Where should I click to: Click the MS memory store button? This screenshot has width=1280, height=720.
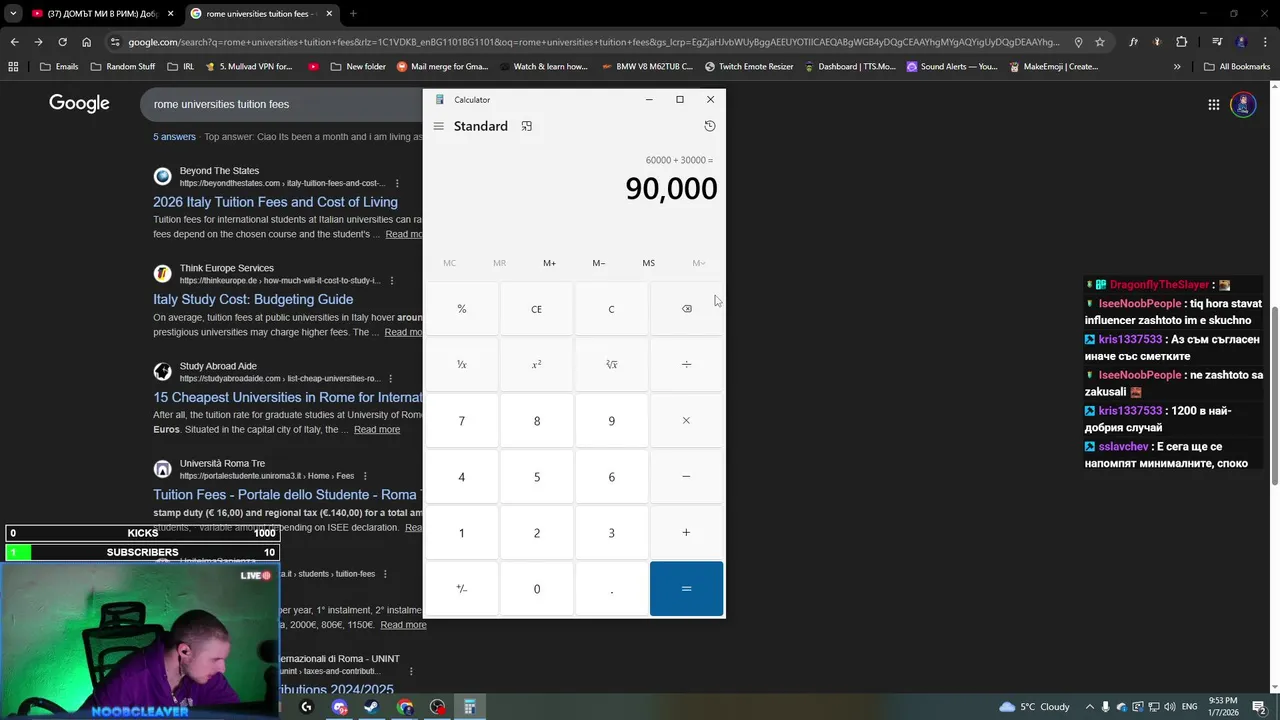tap(648, 263)
